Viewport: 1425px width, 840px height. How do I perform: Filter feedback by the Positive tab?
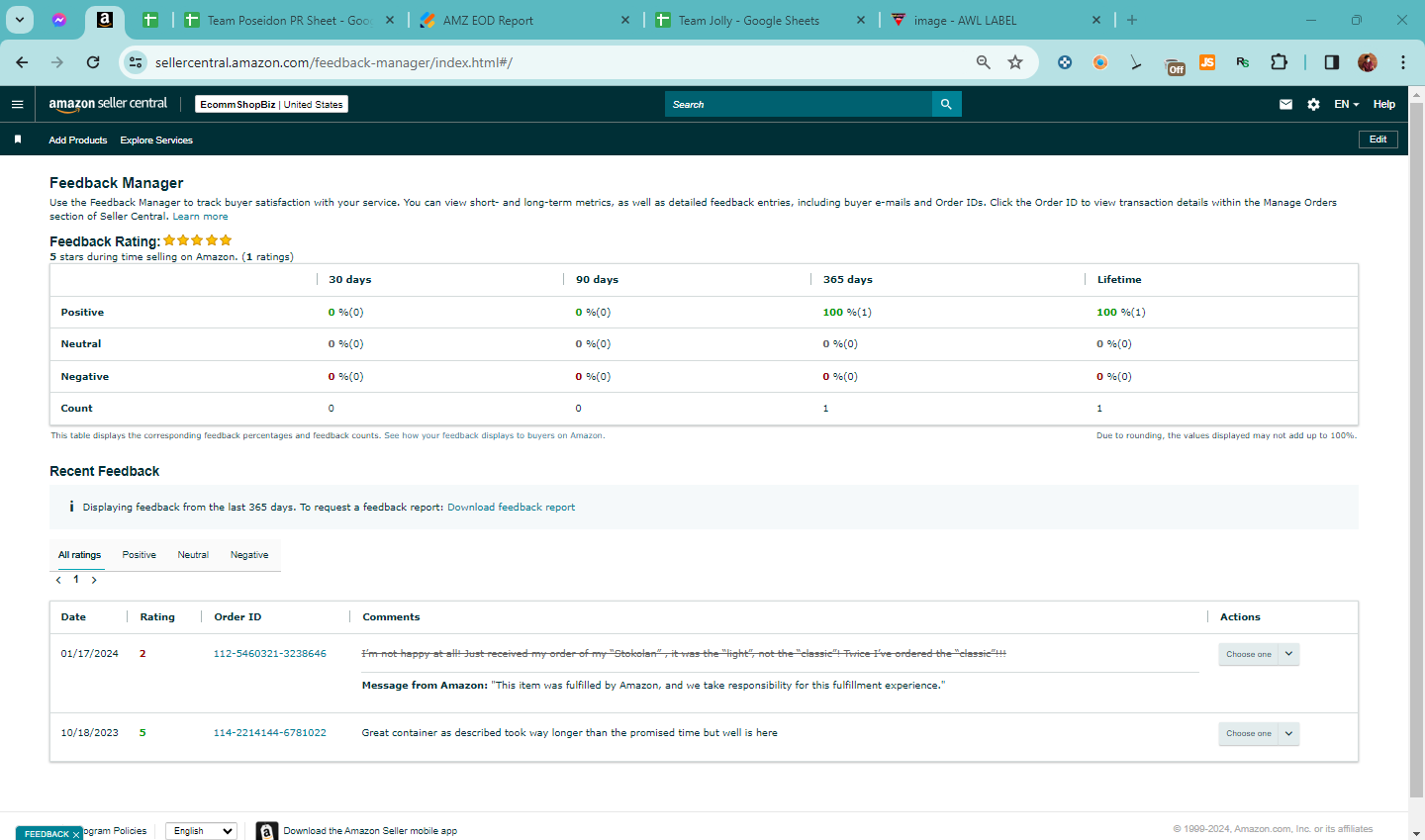click(140, 555)
